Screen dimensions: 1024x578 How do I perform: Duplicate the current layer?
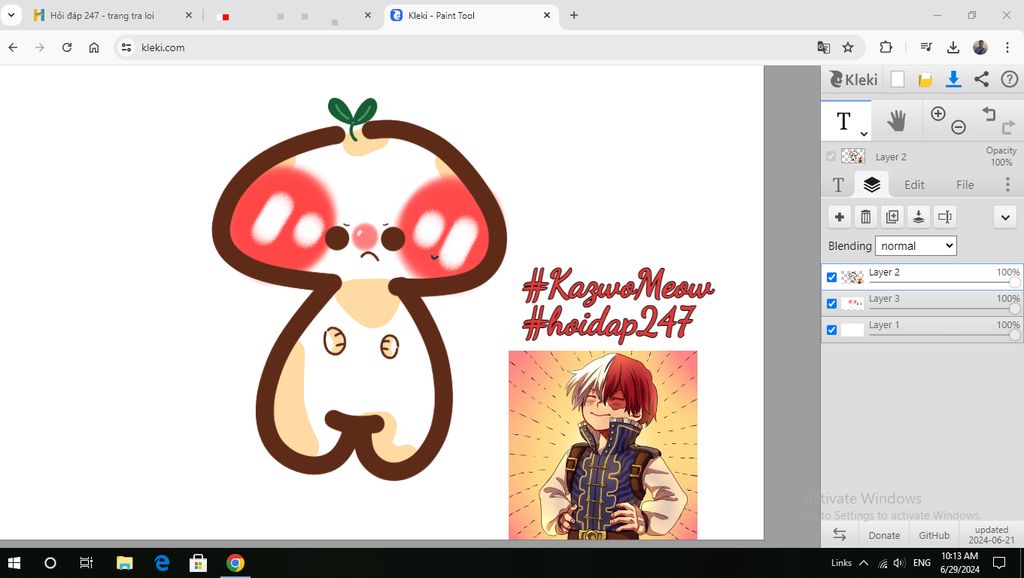pyautogui.click(x=892, y=217)
